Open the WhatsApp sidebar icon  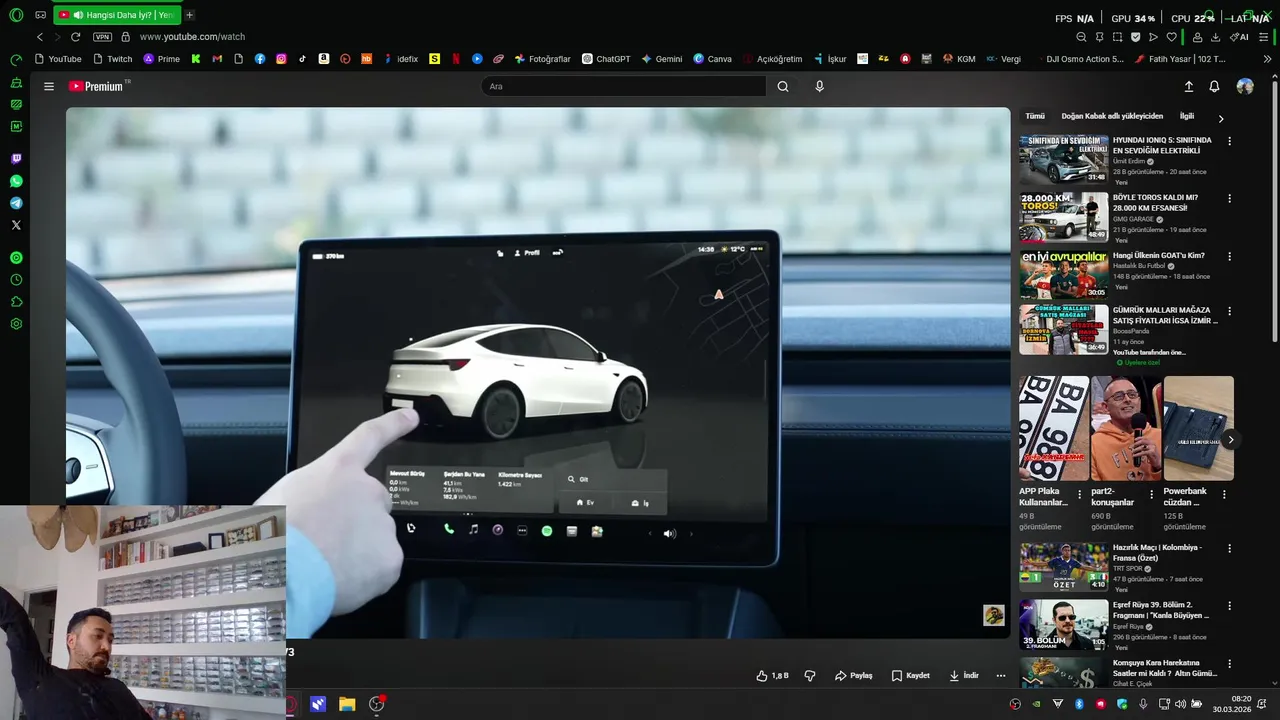[16, 181]
